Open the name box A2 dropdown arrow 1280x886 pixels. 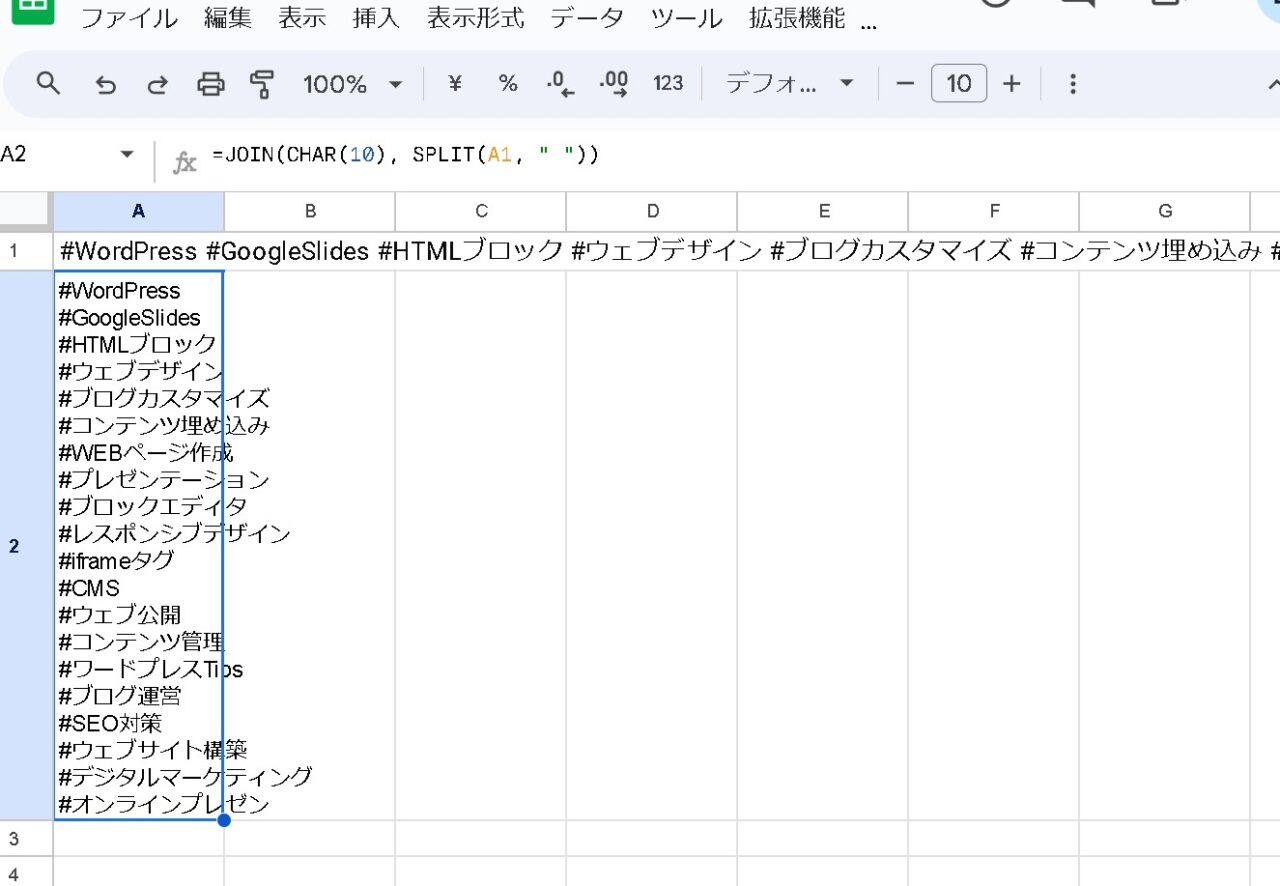(127, 154)
